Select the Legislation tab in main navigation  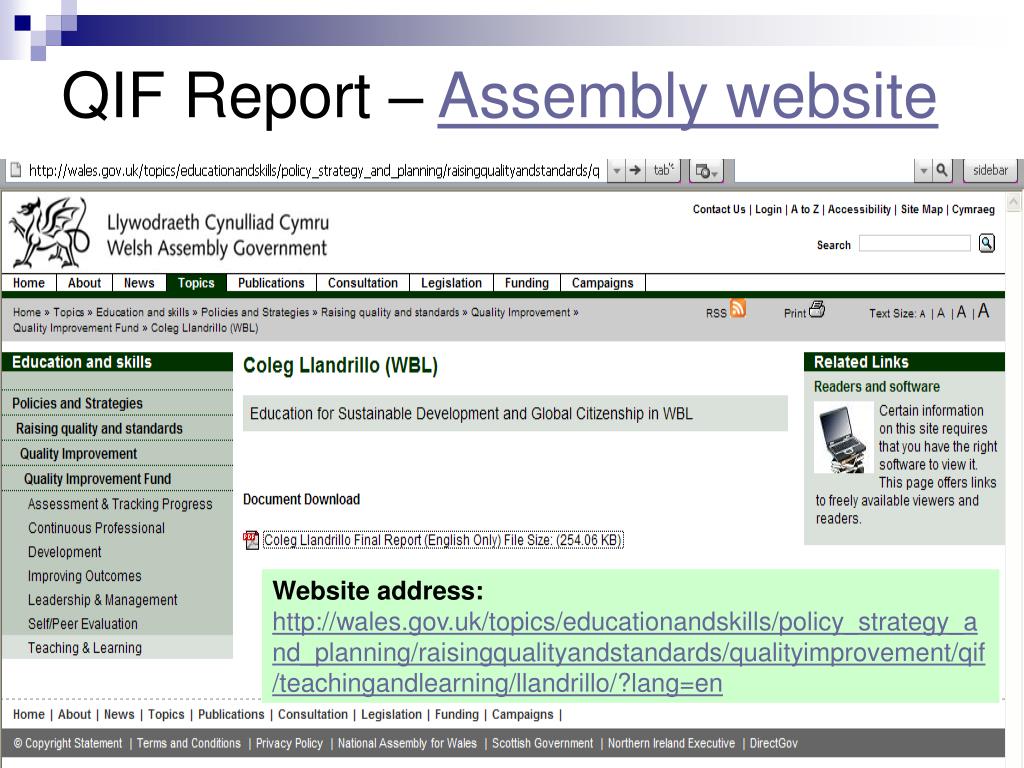(x=451, y=283)
